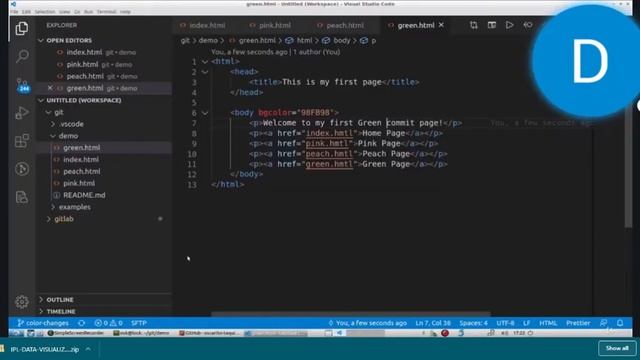
Task: Open README.md in explorer tree
Action: click(84, 195)
